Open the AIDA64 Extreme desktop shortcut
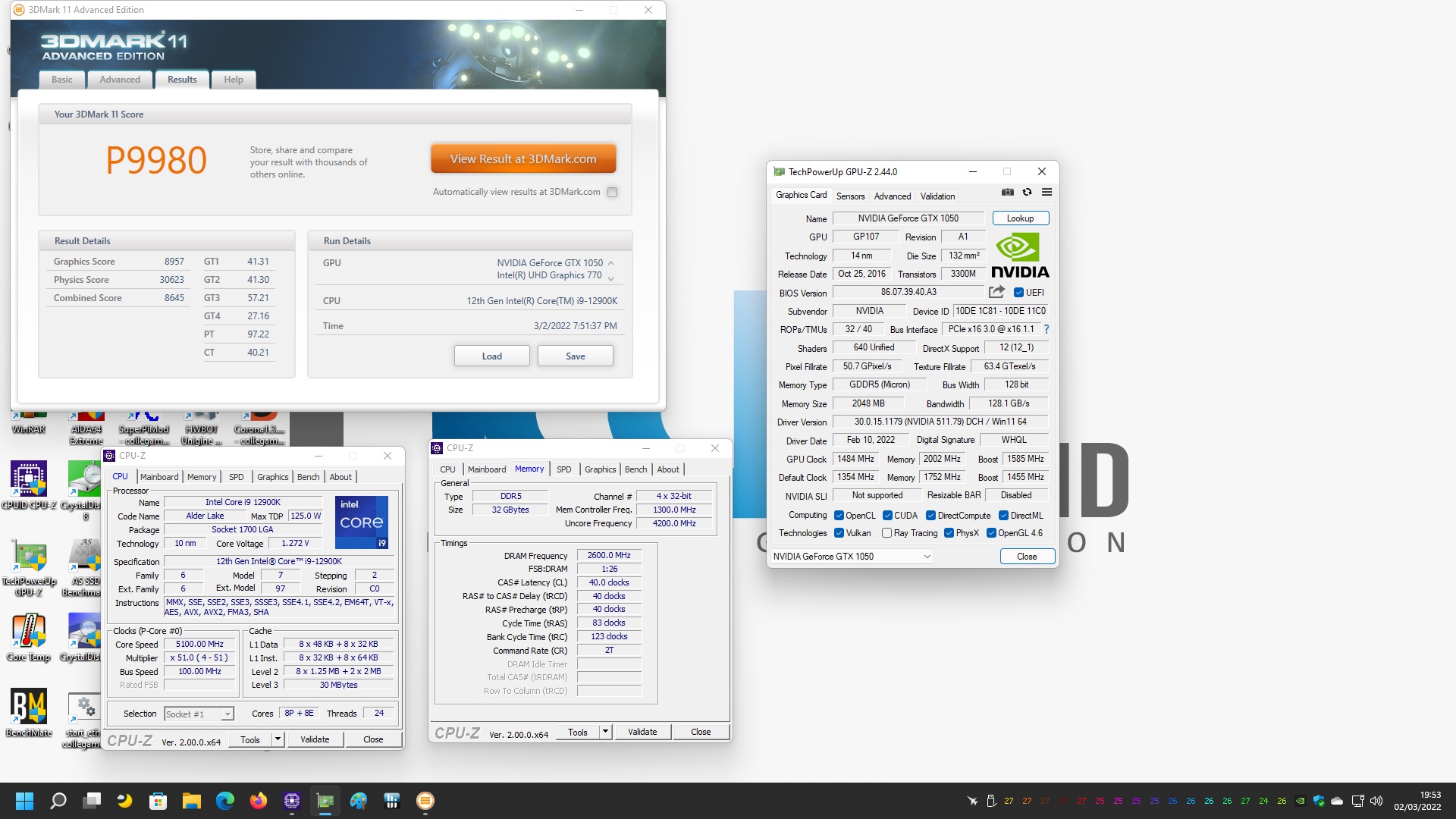1456x819 pixels. (86, 428)
